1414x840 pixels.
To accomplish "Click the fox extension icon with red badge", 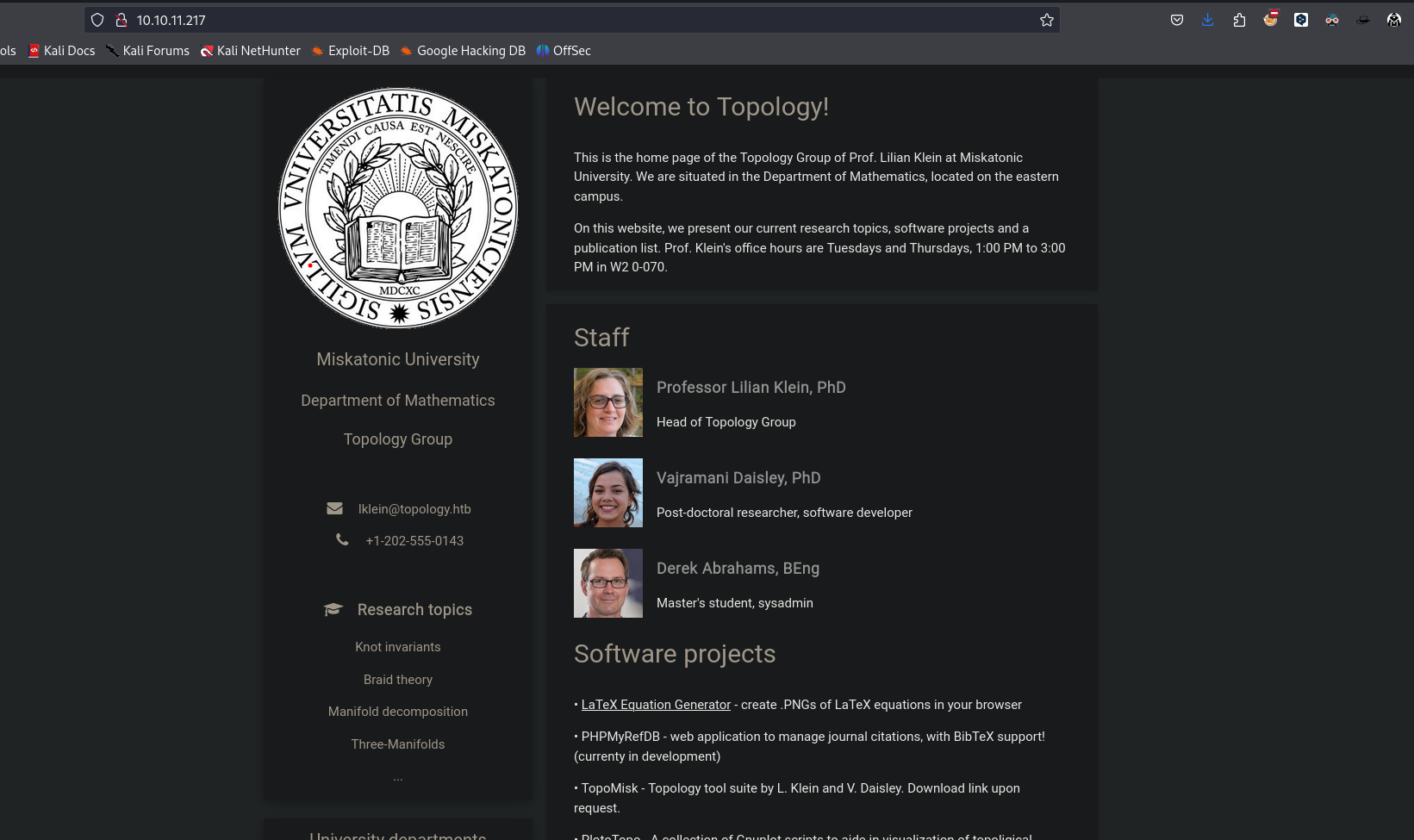I will tap(1270, 19).
